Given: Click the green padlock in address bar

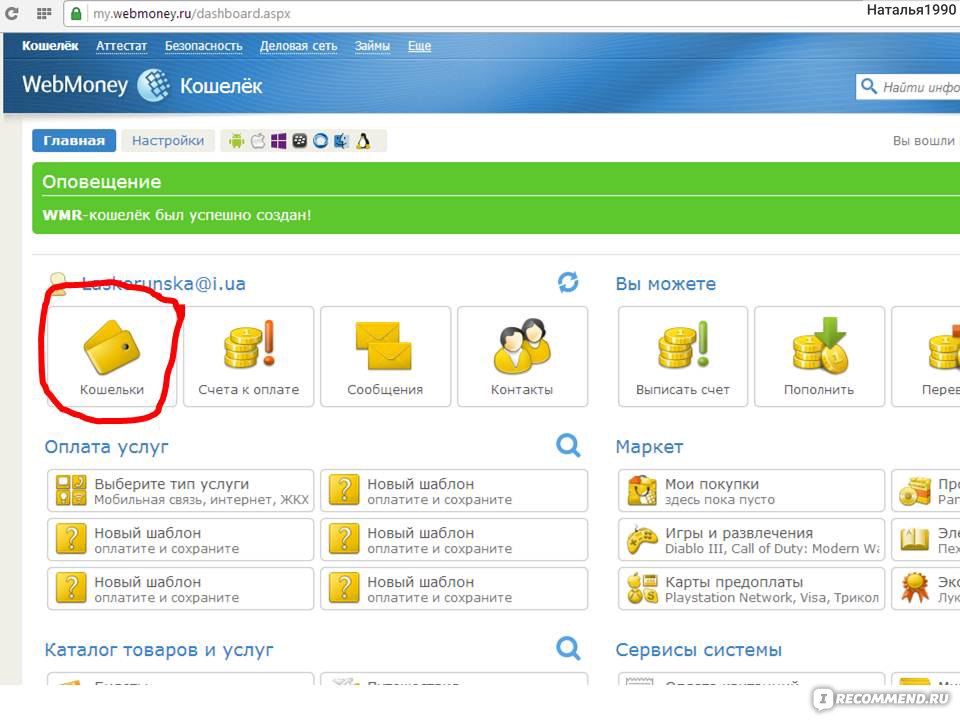Looking at the screenshot, I should (76, 13).
